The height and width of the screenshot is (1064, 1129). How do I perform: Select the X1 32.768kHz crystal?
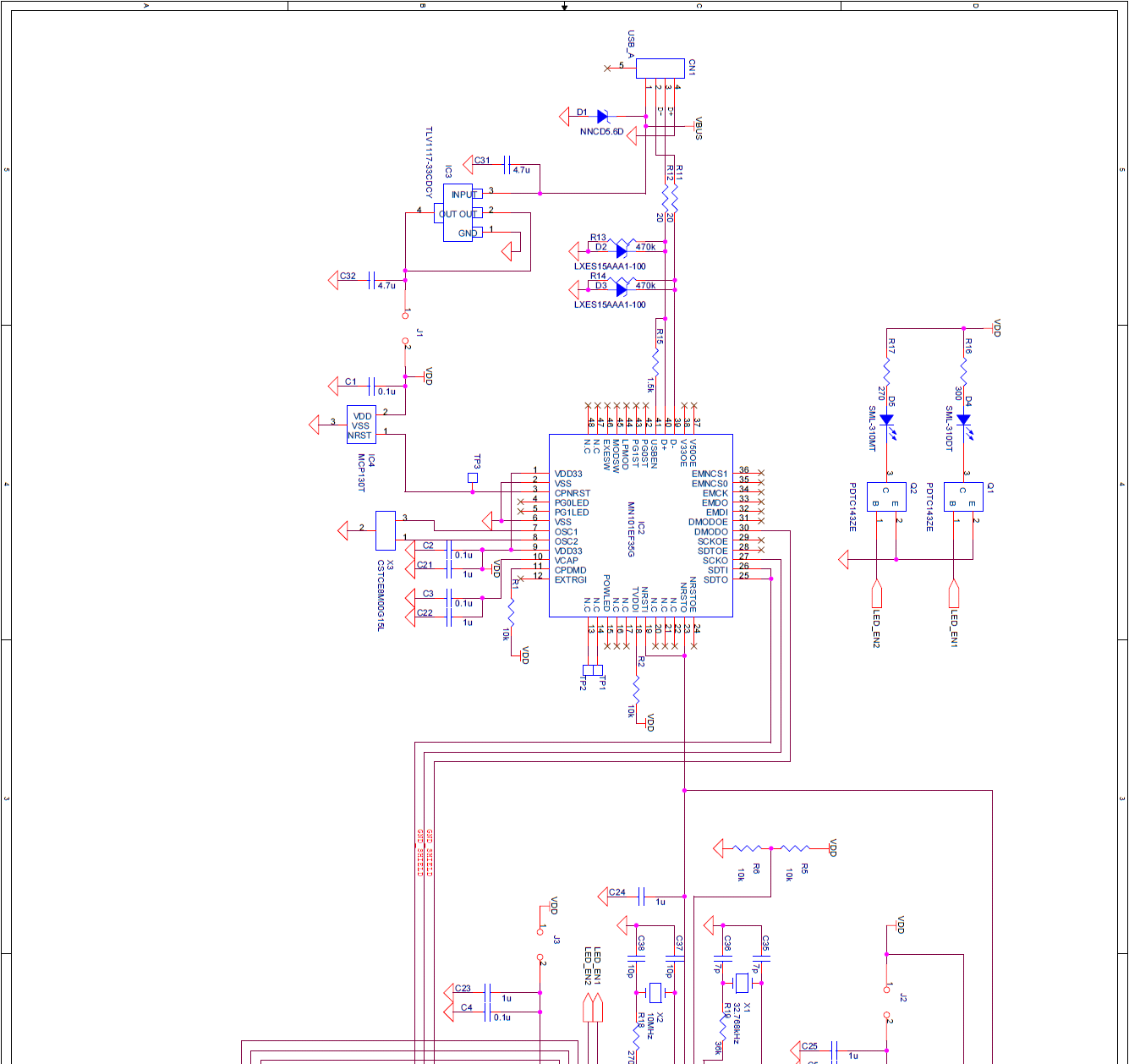(742, 983)
